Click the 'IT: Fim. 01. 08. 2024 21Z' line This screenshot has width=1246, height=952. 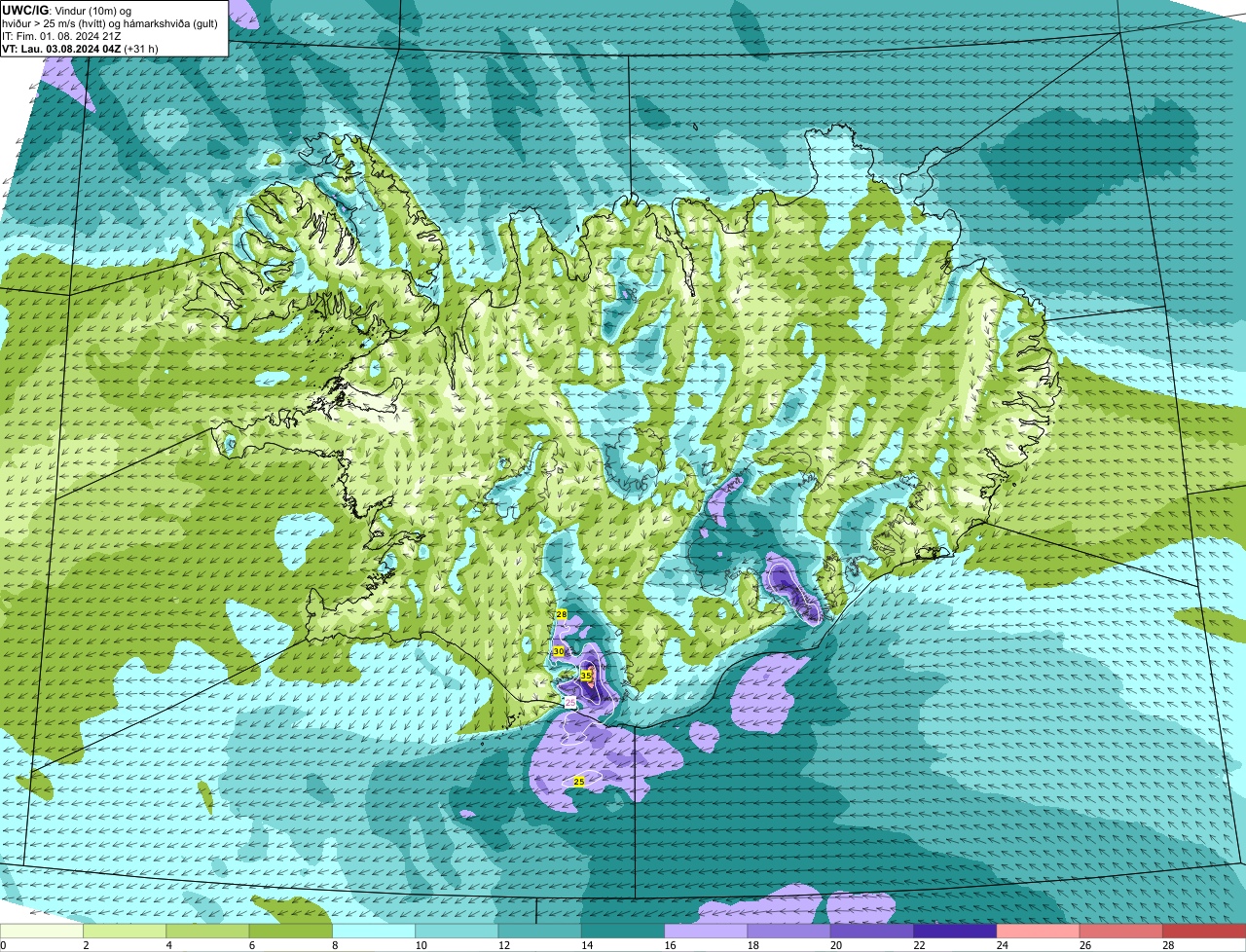pos(61,36)
